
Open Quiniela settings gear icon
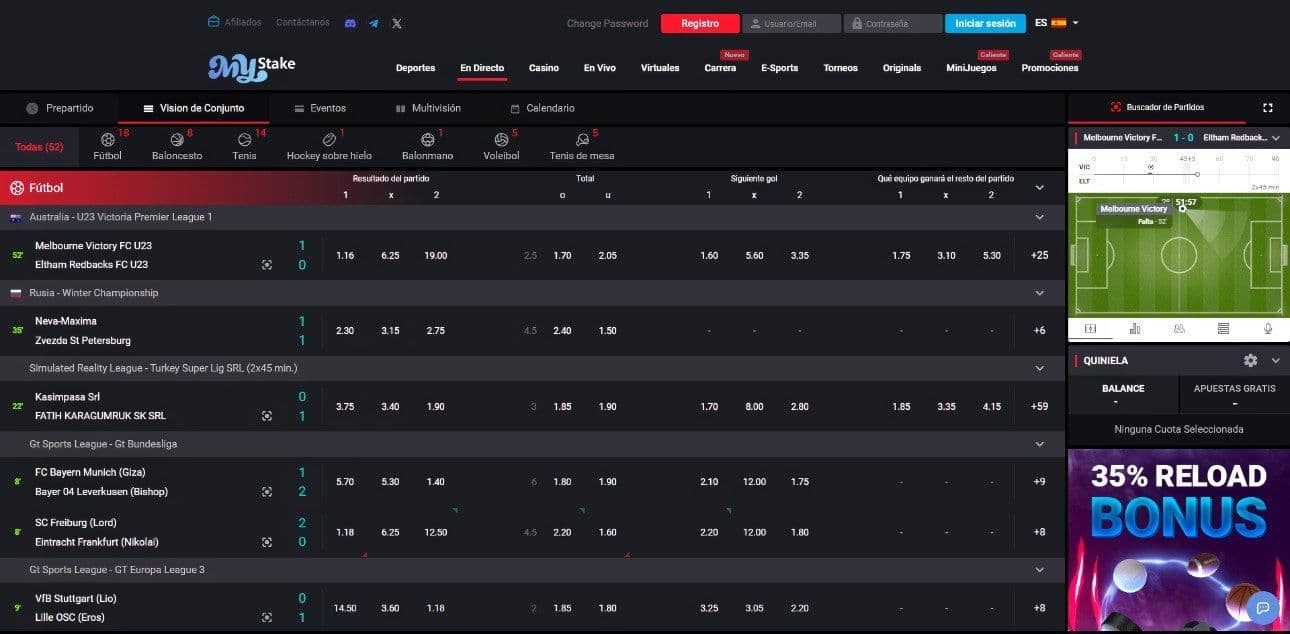[1250, 360]
